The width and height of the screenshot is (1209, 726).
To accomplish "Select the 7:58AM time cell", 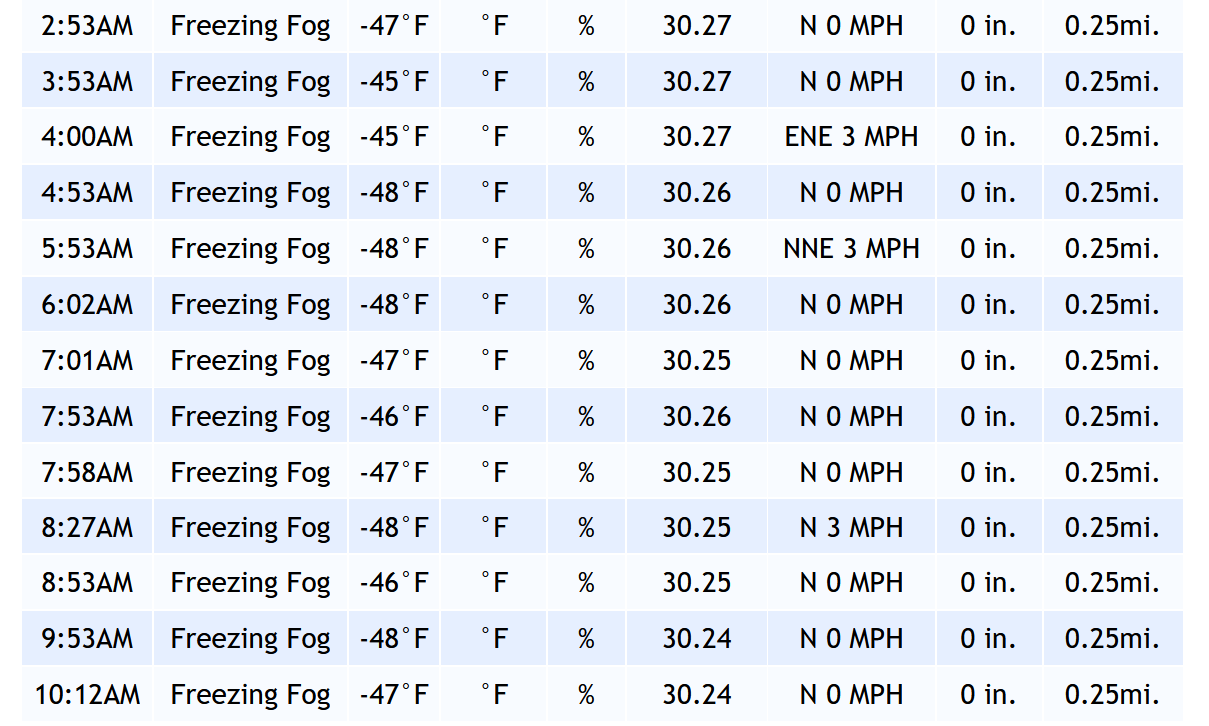I will 87,472.
